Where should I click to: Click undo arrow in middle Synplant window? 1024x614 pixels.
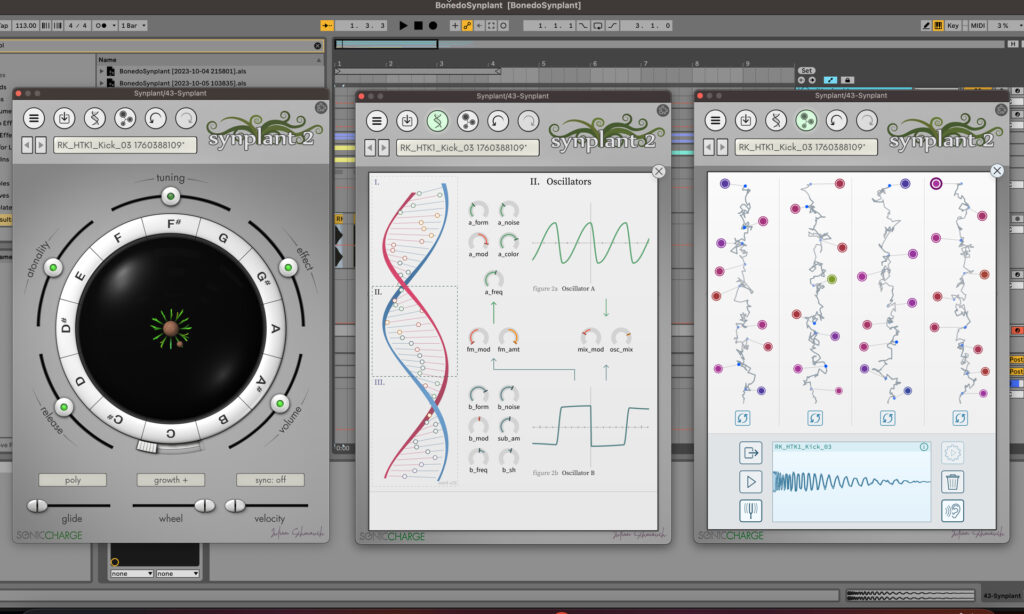click(x=497, y=120)
